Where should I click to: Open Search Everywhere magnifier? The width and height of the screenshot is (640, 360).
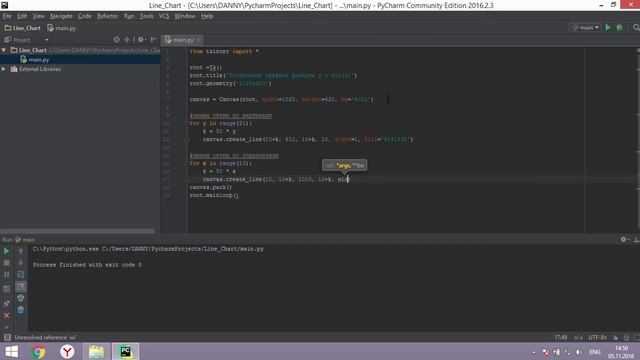point(636,27)
